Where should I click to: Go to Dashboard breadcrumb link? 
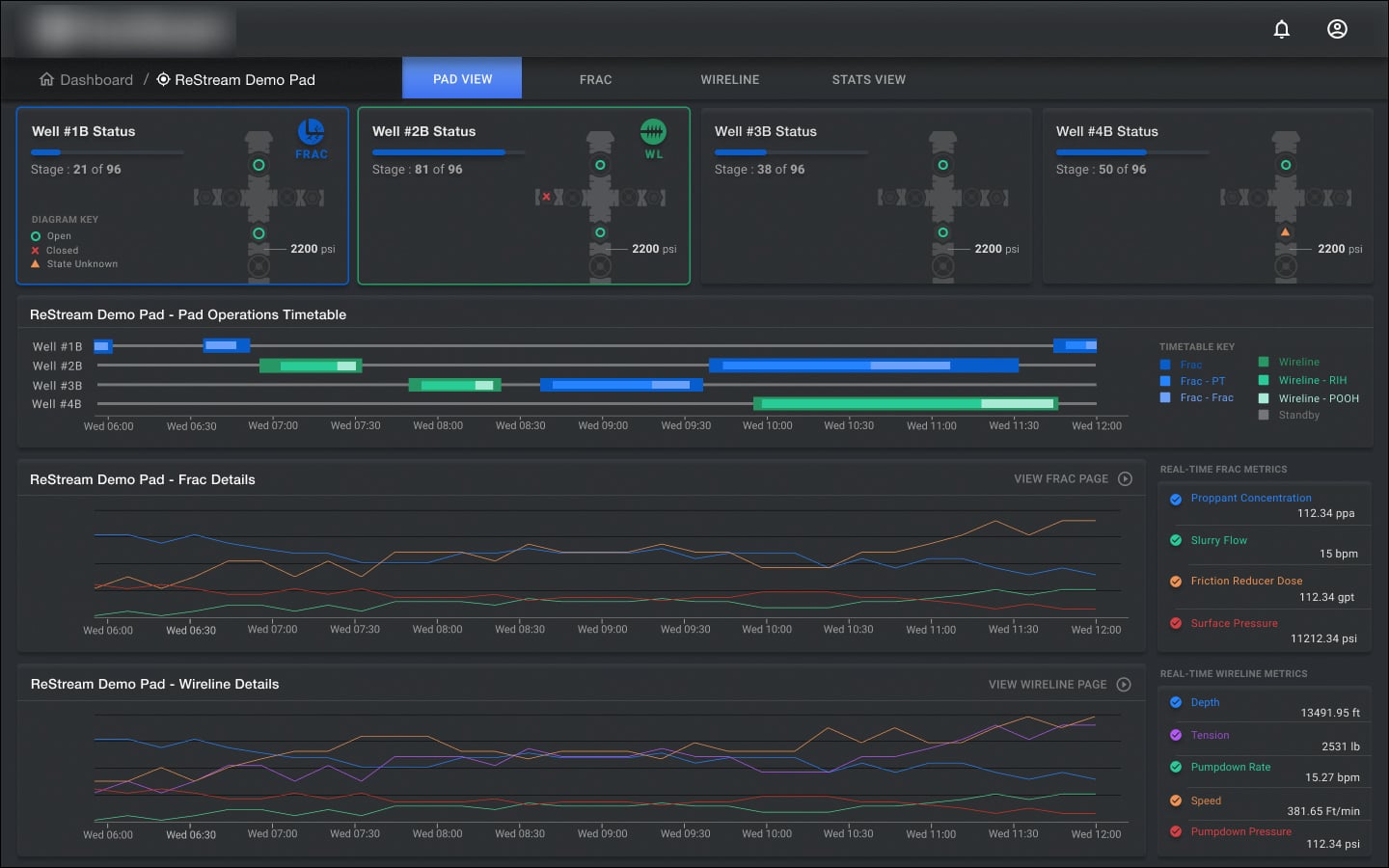[x=96, y=79]
